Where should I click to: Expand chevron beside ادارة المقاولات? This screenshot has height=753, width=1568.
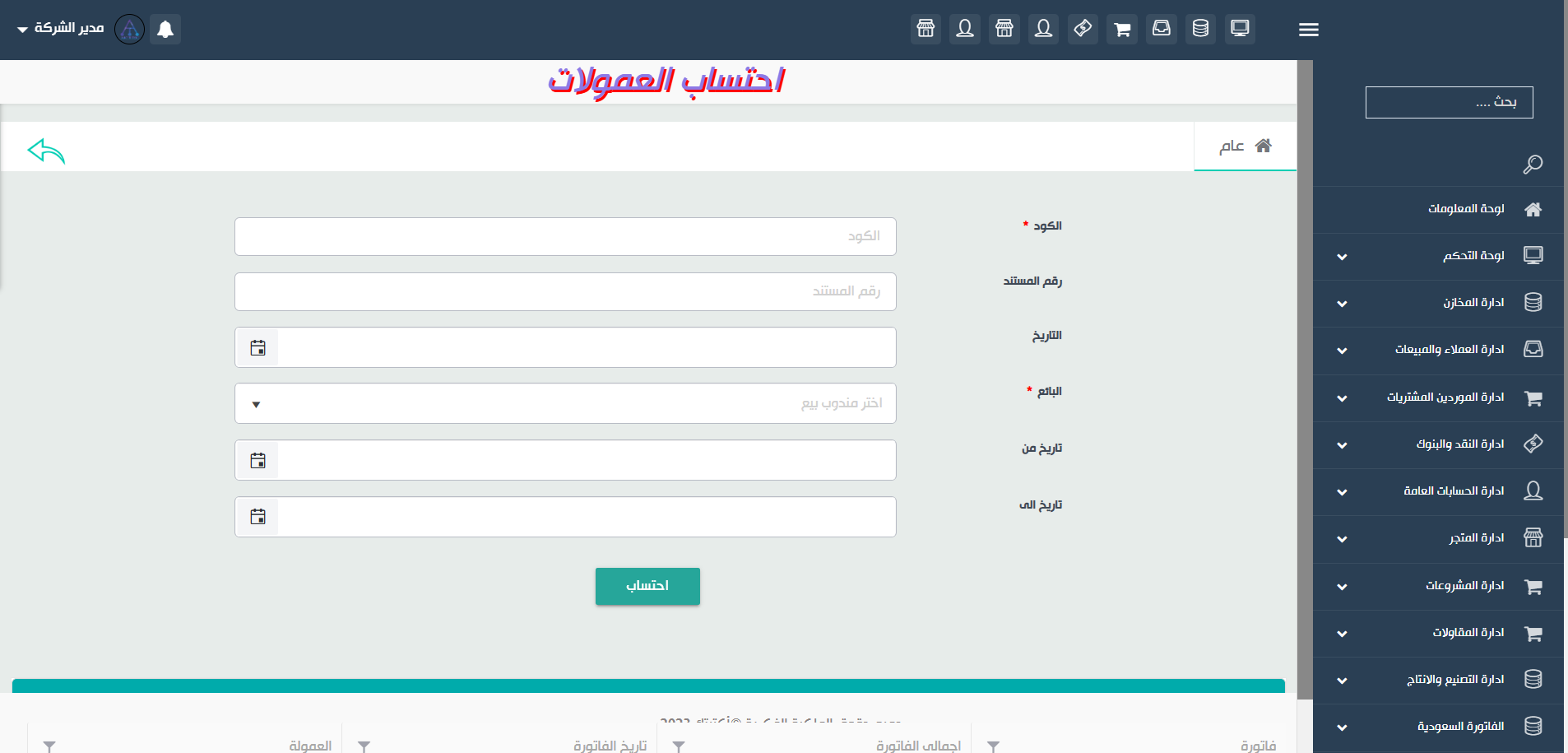tap(1342, 634)
